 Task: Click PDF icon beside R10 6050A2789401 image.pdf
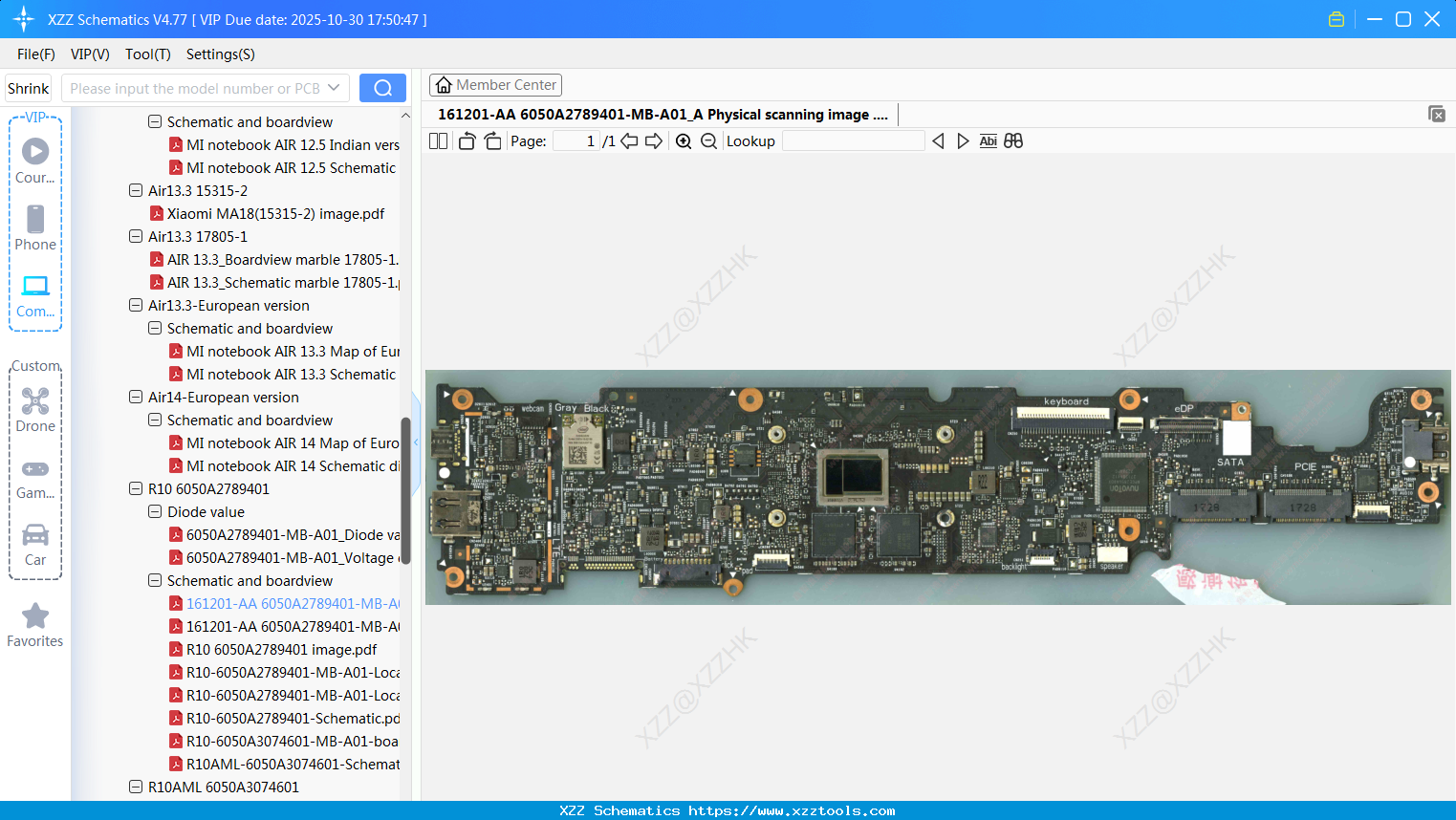tap(176, 649)
